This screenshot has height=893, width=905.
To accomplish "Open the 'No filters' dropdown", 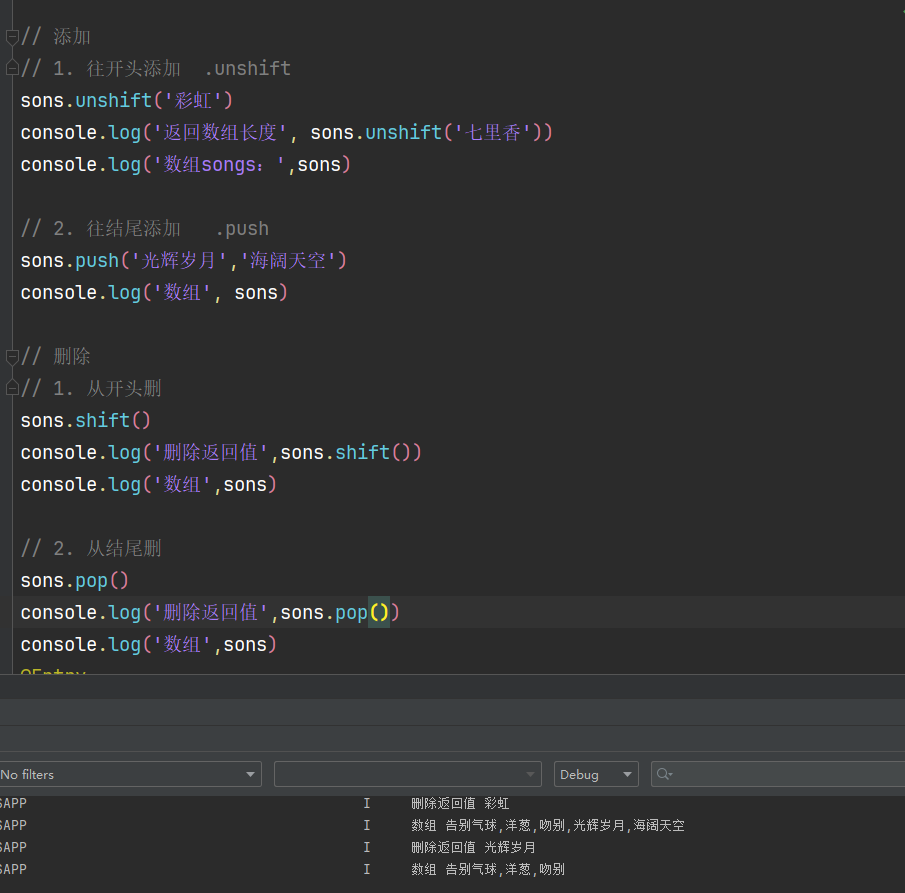I will 130,774.
